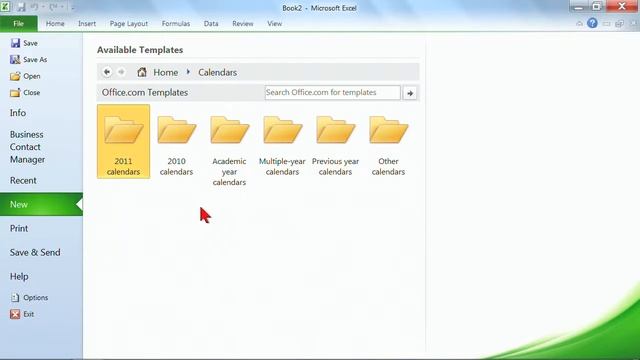The height and width of the screenshot is (360, 640).
Task: Click the Home icon in the breadcrumb
Action: (142, 72)
